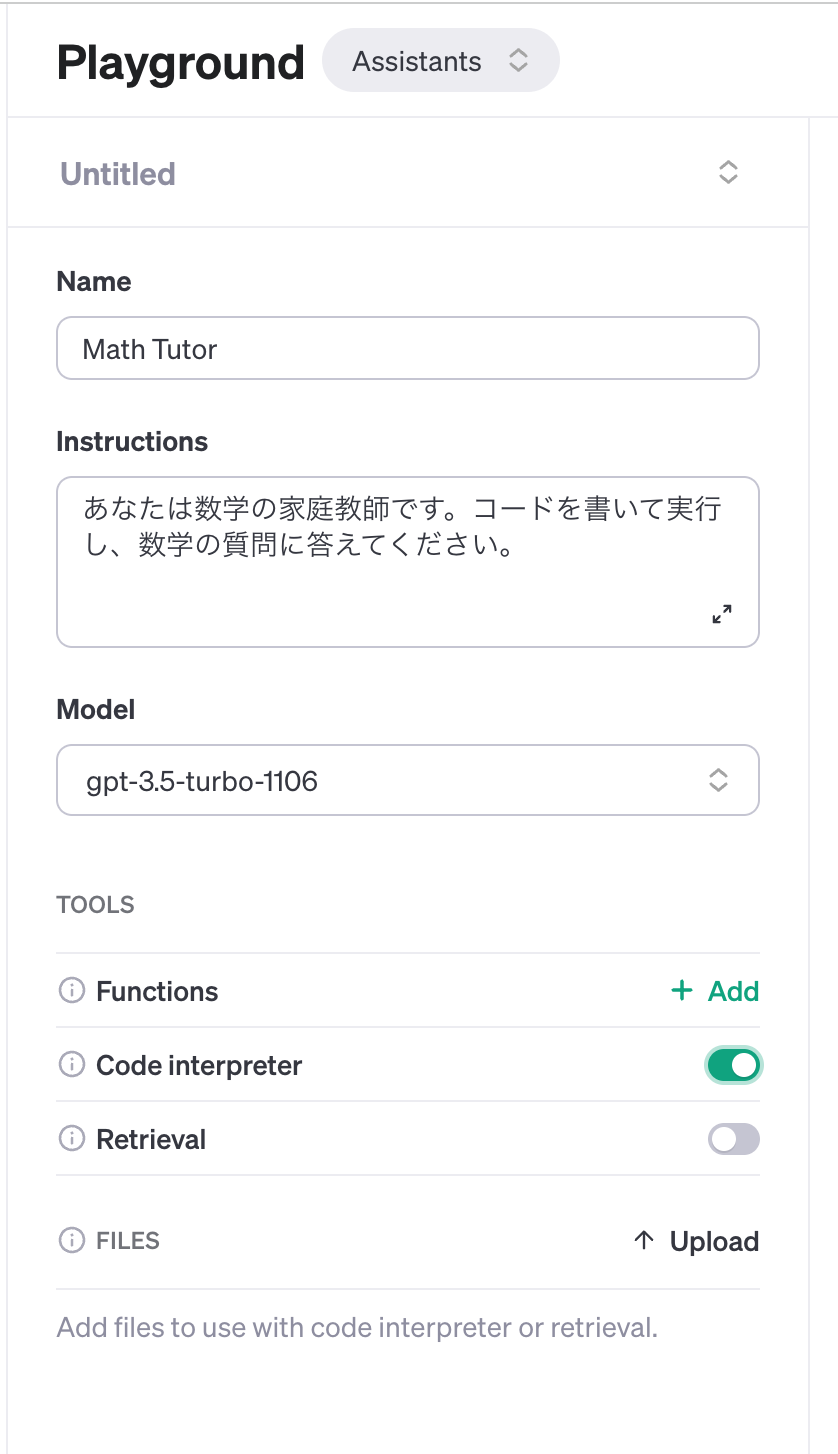Click the info icon beside Code interpreter
The width and height of the screenshot is (838, 1454).
71,1065
